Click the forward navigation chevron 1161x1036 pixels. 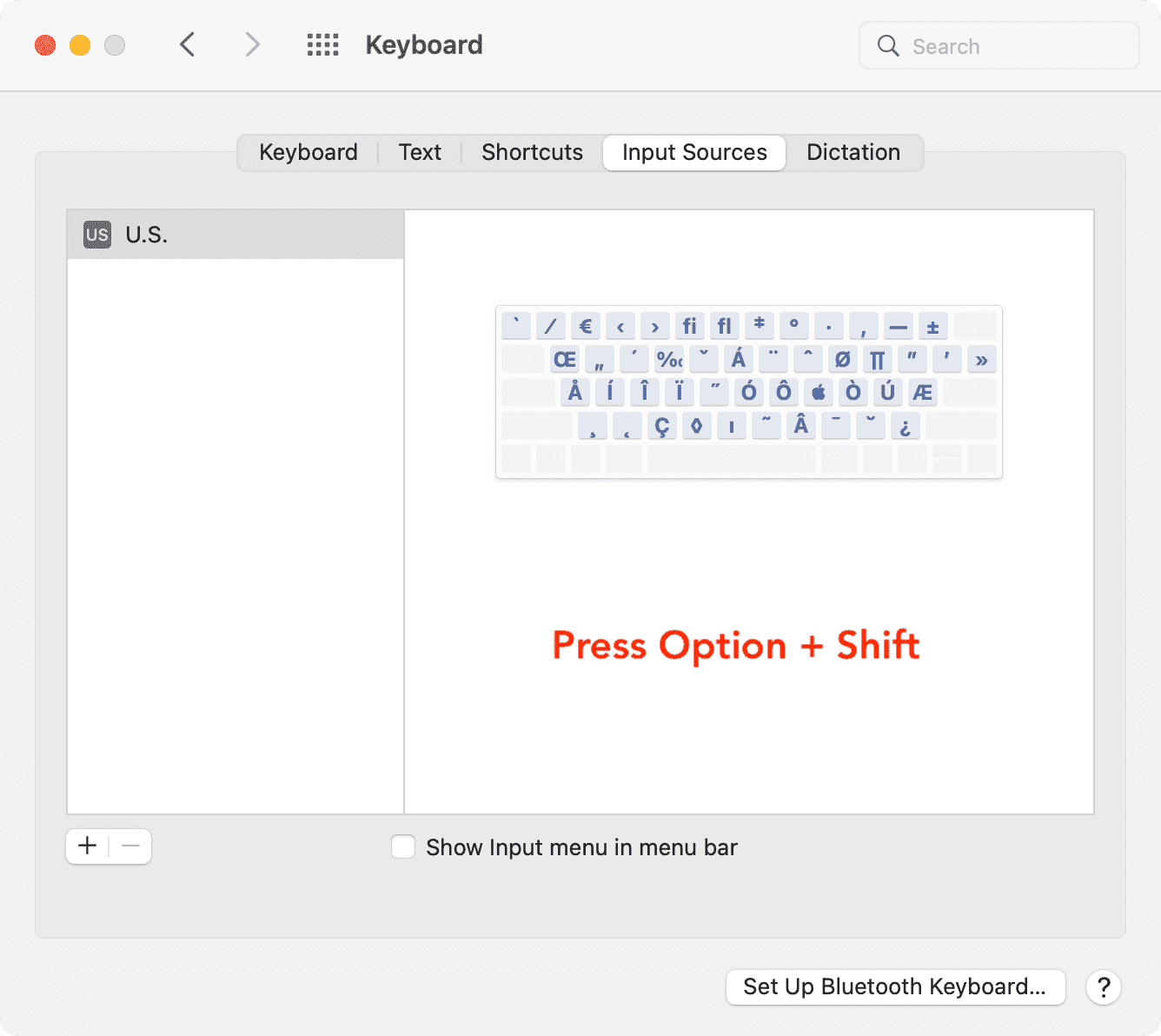[x=252, y=44]
